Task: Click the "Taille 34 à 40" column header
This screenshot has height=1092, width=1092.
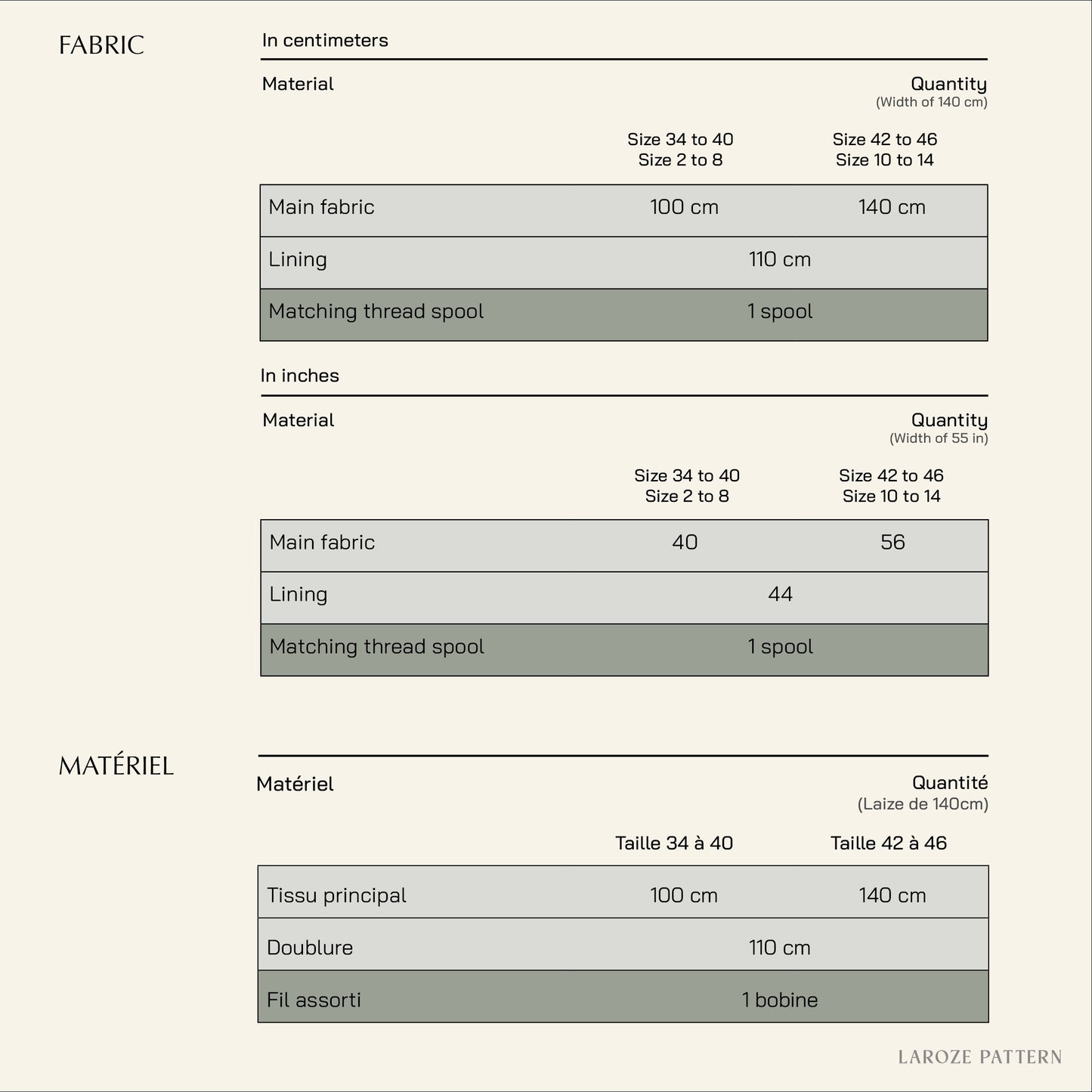Action: click(674, 843)
